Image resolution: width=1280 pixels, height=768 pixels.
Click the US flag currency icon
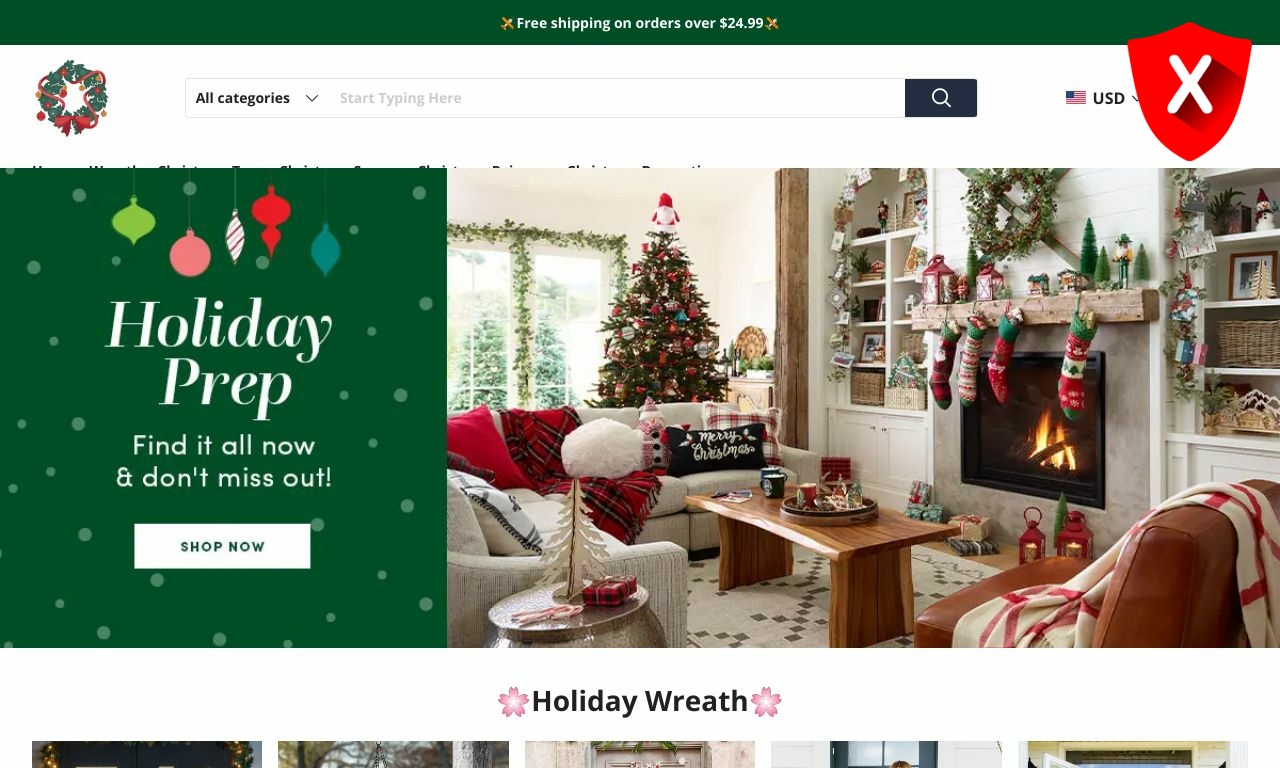(1076, 98)
